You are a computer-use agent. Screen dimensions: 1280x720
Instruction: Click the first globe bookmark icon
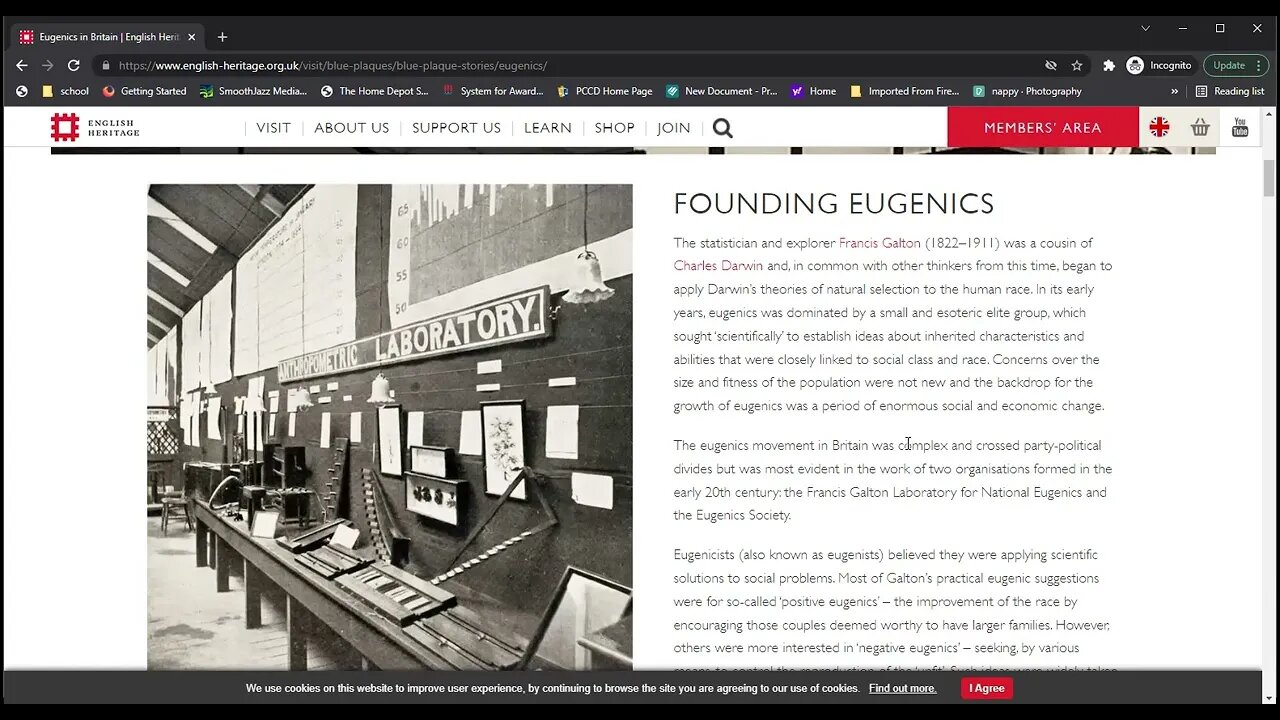[22, 91]
